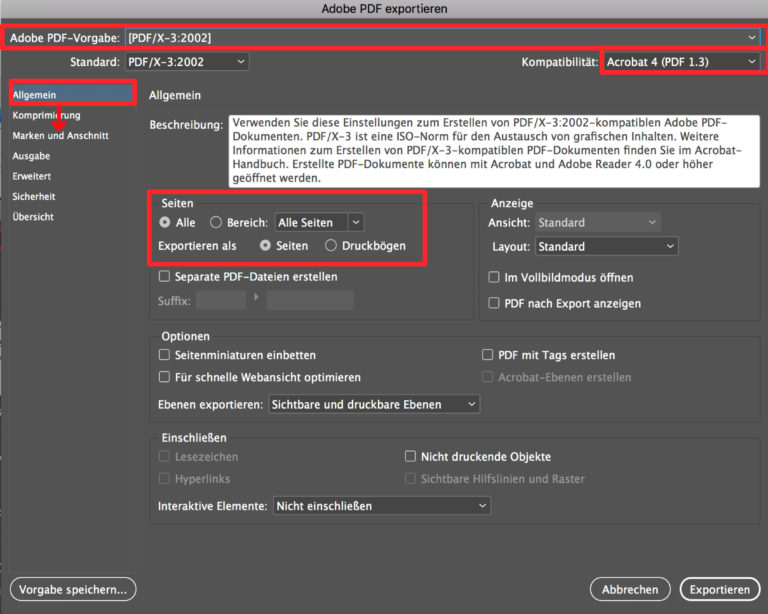Click the disabled Acrobat-Ebenen erstellen checkbox
The image size is (768, 614).
487,377
